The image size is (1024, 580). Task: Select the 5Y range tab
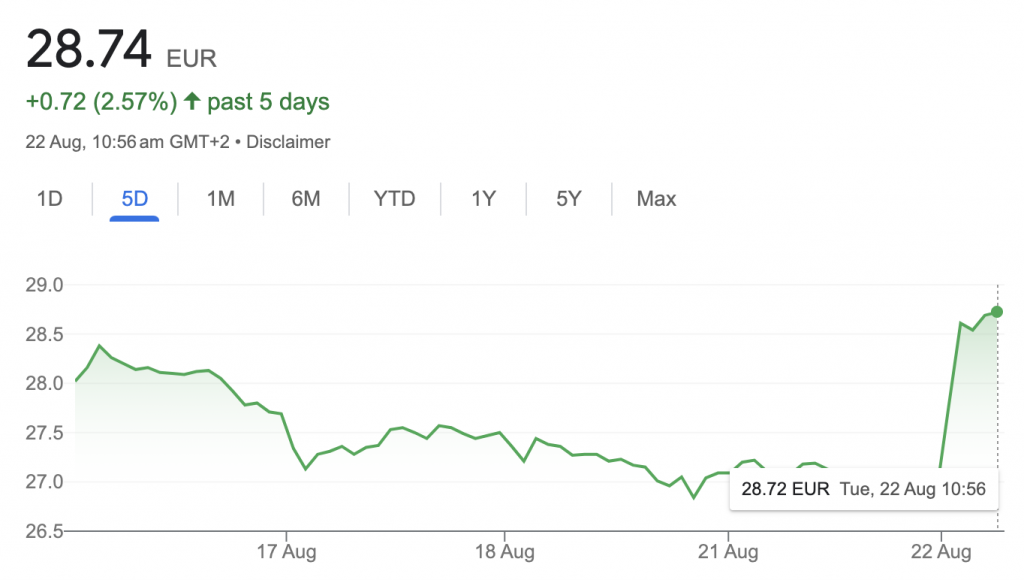[x=569, y=199]
